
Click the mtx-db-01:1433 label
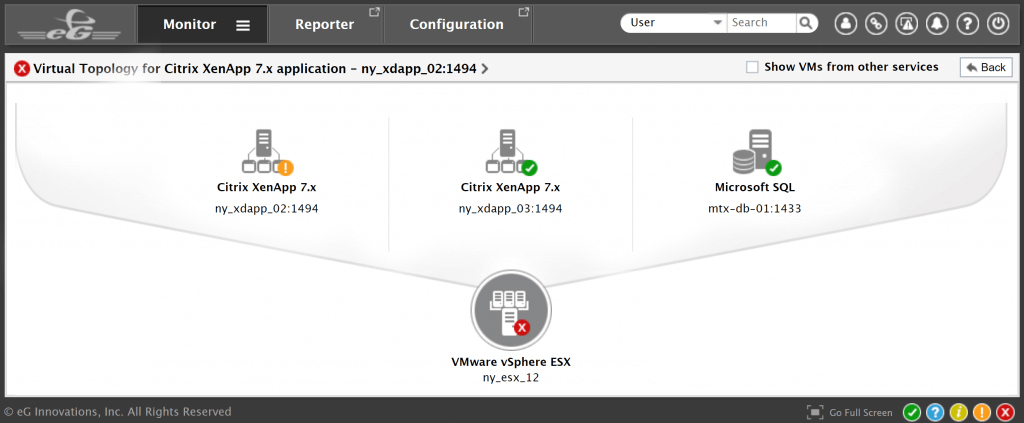(x=755, y=209)
